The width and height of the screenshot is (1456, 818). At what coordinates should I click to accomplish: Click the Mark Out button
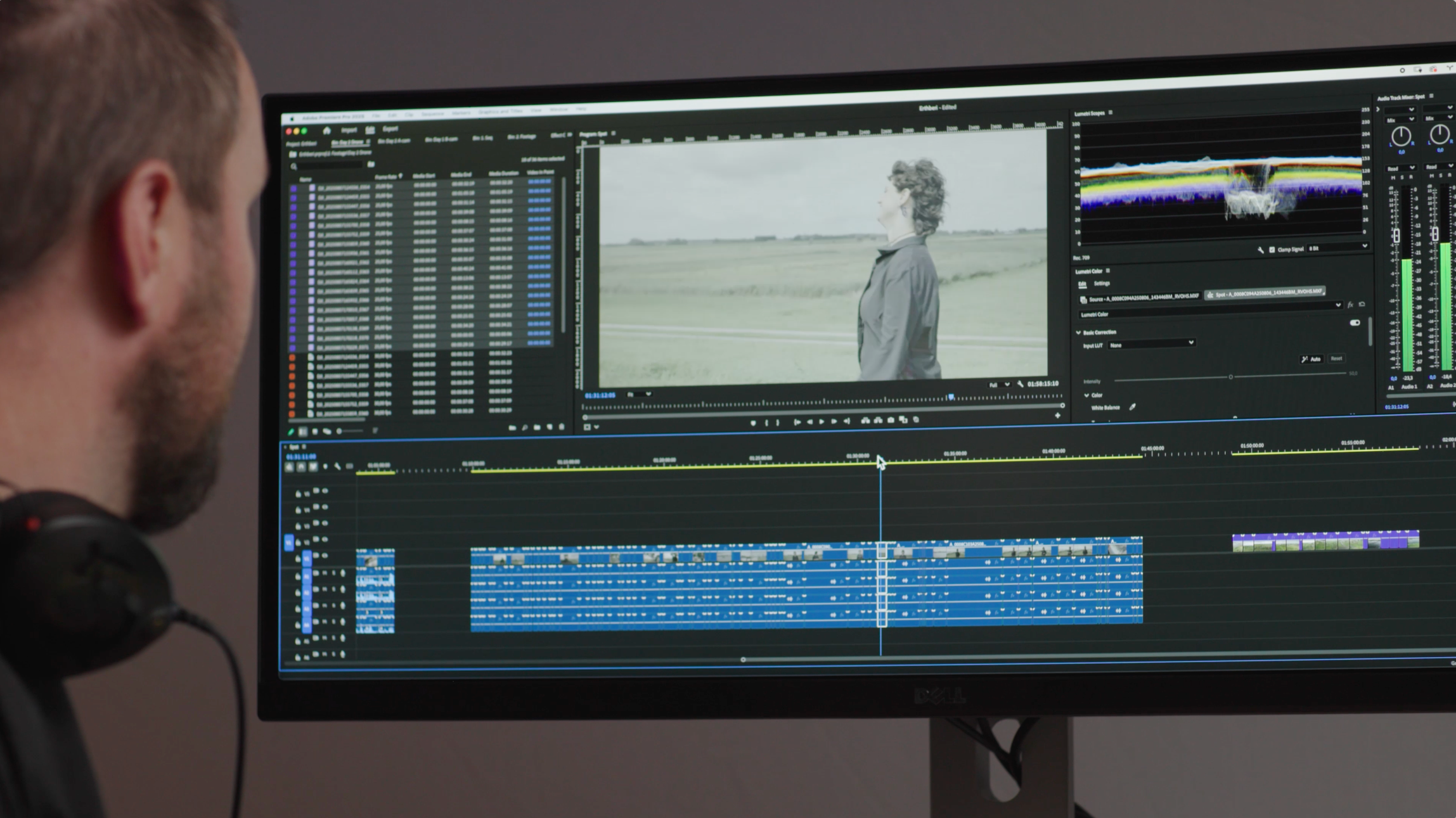point(778,423)
